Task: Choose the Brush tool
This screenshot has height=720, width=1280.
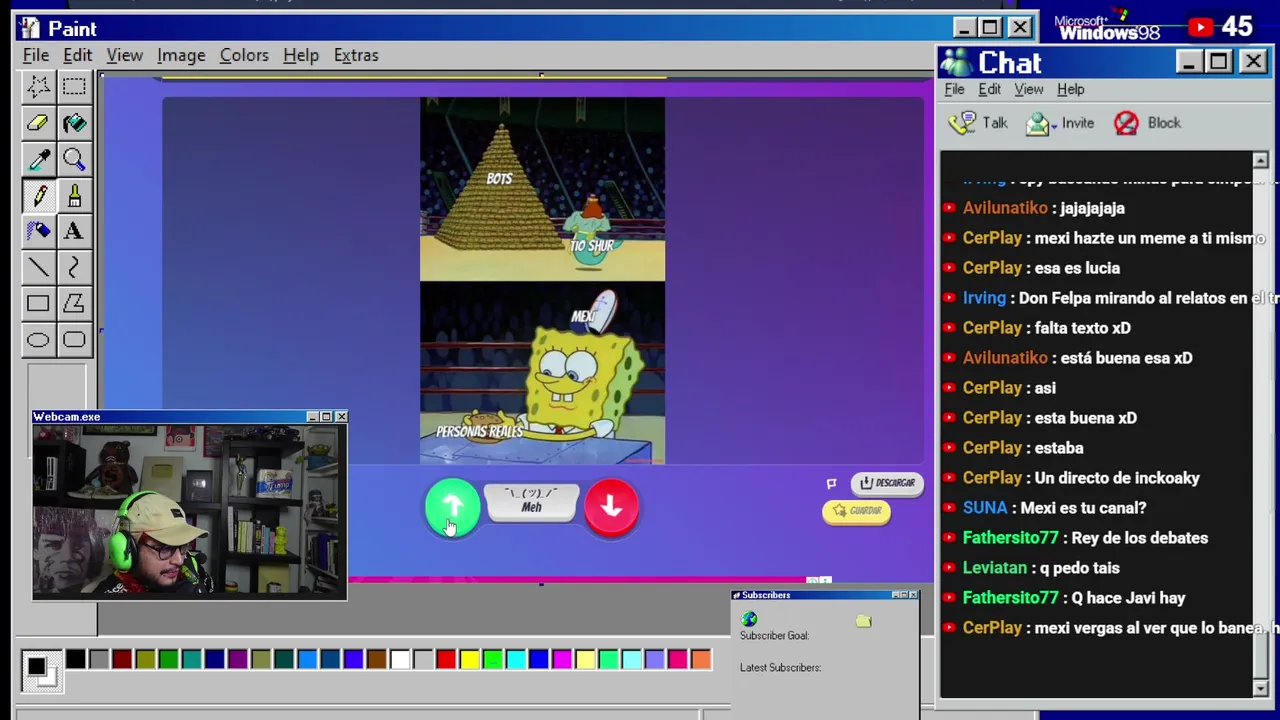Action: pos(74,195)
